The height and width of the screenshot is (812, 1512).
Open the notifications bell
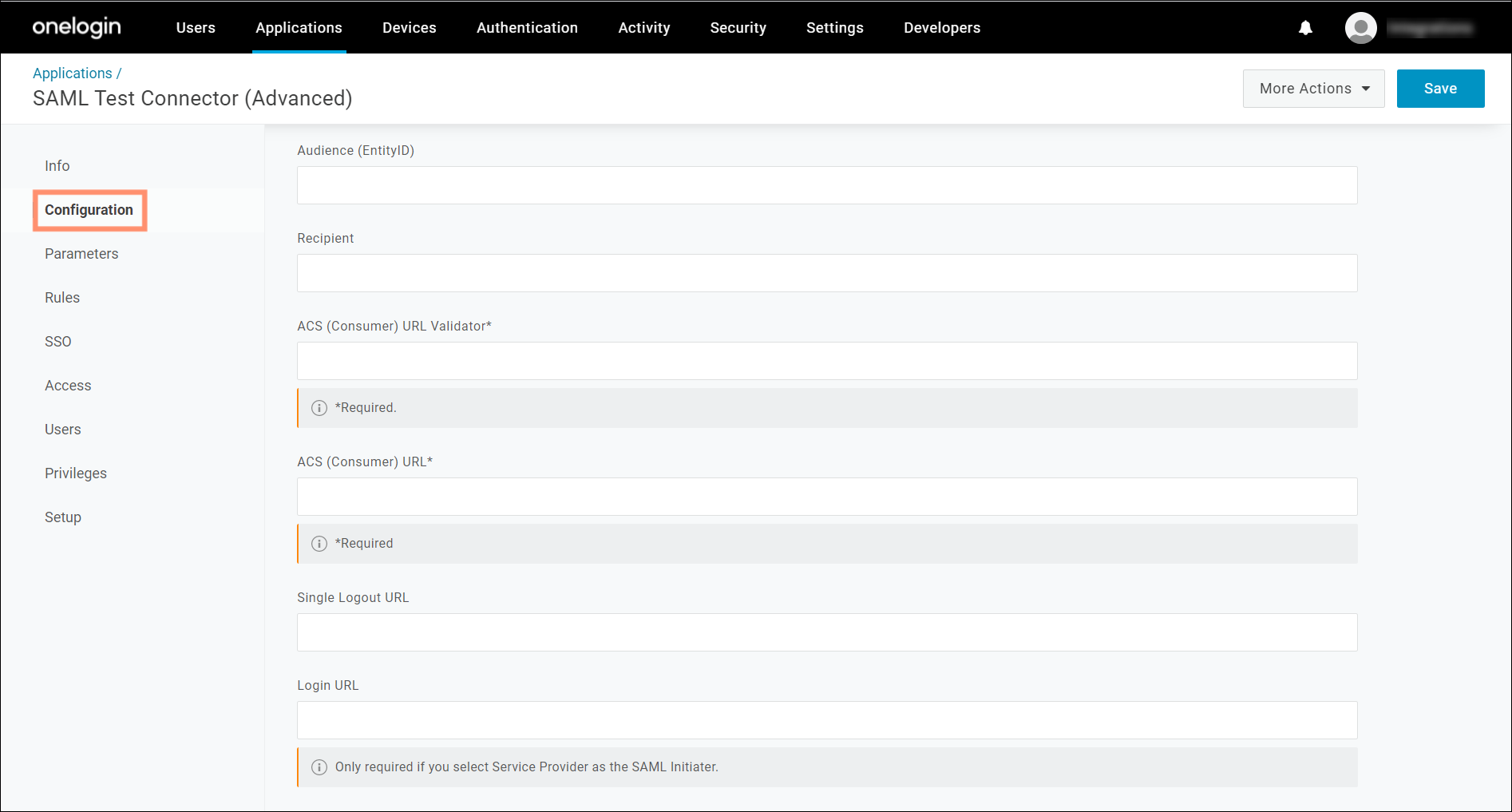(x=1305, y=28)
